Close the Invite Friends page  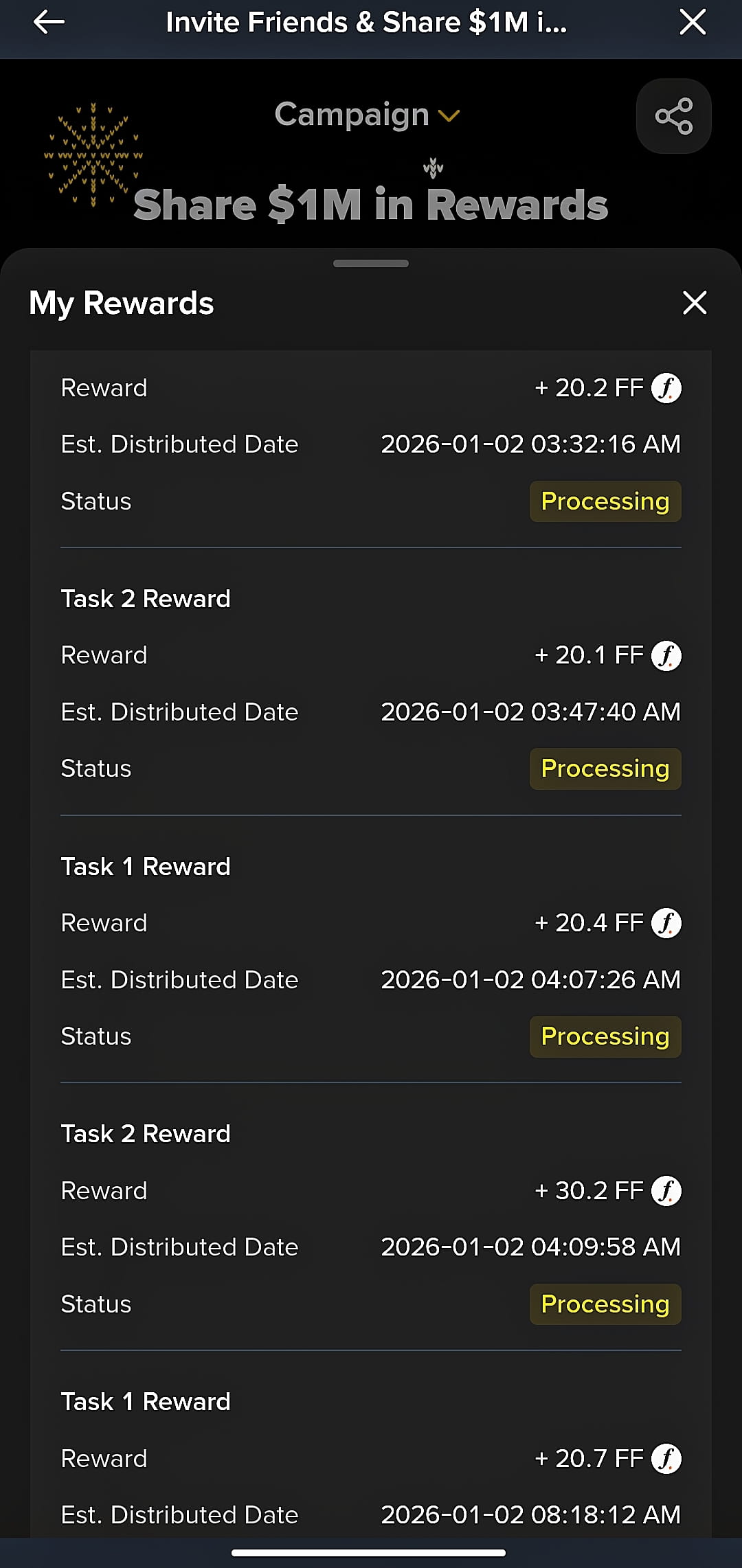pyautogui.click(x=693, y=22)
